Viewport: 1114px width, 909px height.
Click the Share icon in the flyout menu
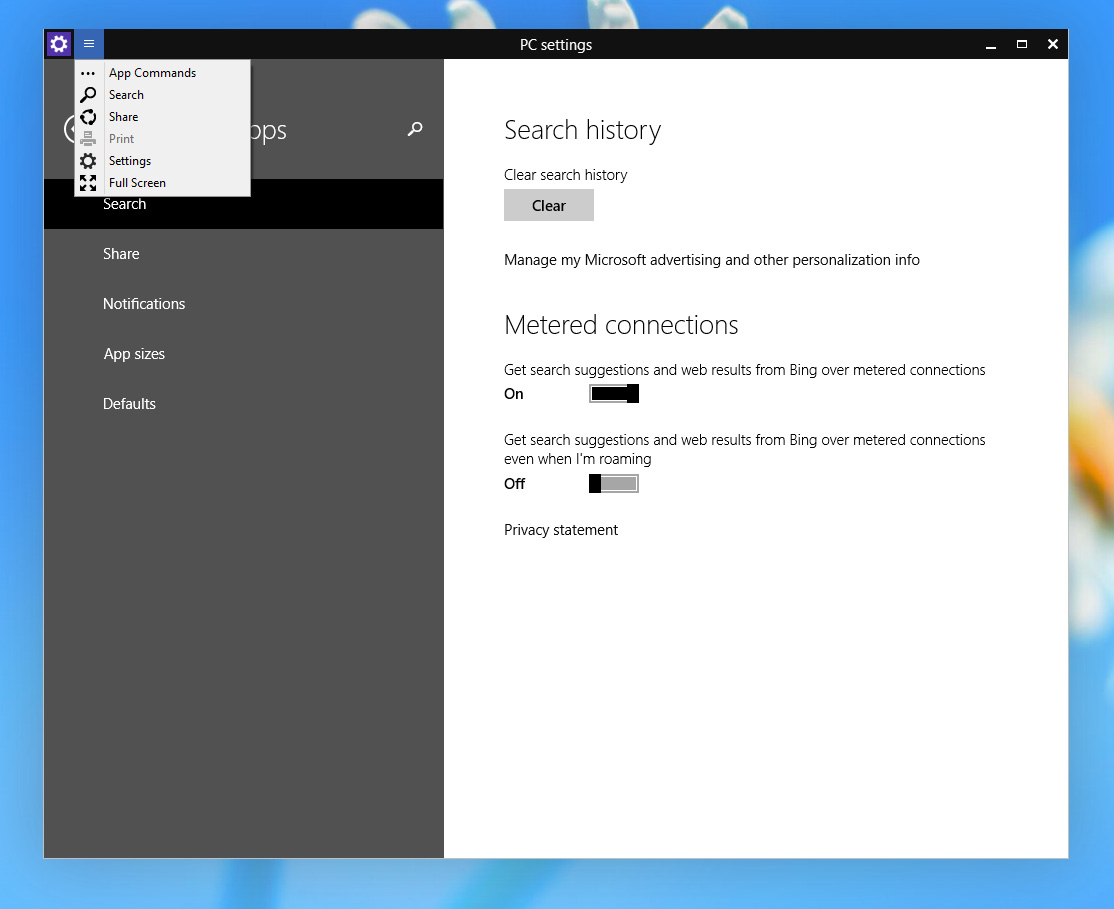89,116
